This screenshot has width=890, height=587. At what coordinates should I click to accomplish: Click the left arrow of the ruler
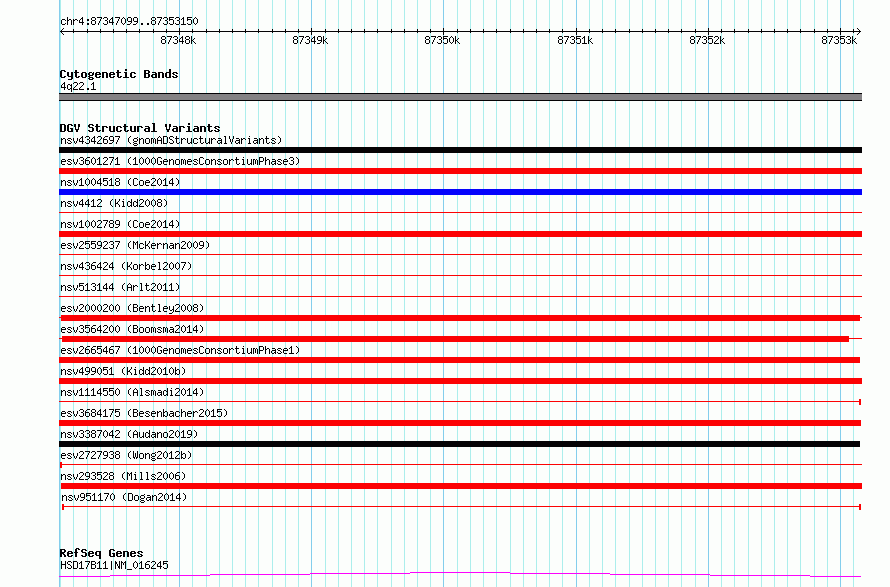click(x=62, y=32)
